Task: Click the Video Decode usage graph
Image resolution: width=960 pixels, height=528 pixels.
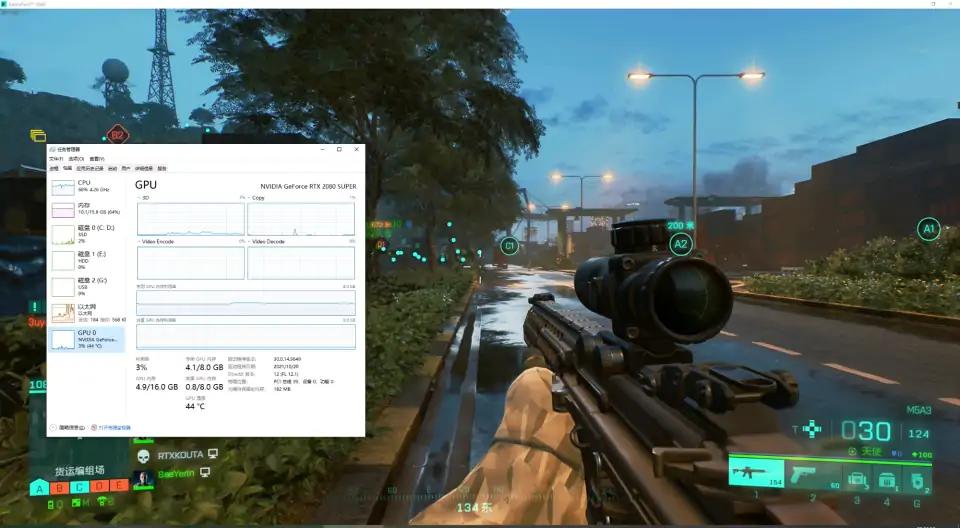Action: click(301, 263)
